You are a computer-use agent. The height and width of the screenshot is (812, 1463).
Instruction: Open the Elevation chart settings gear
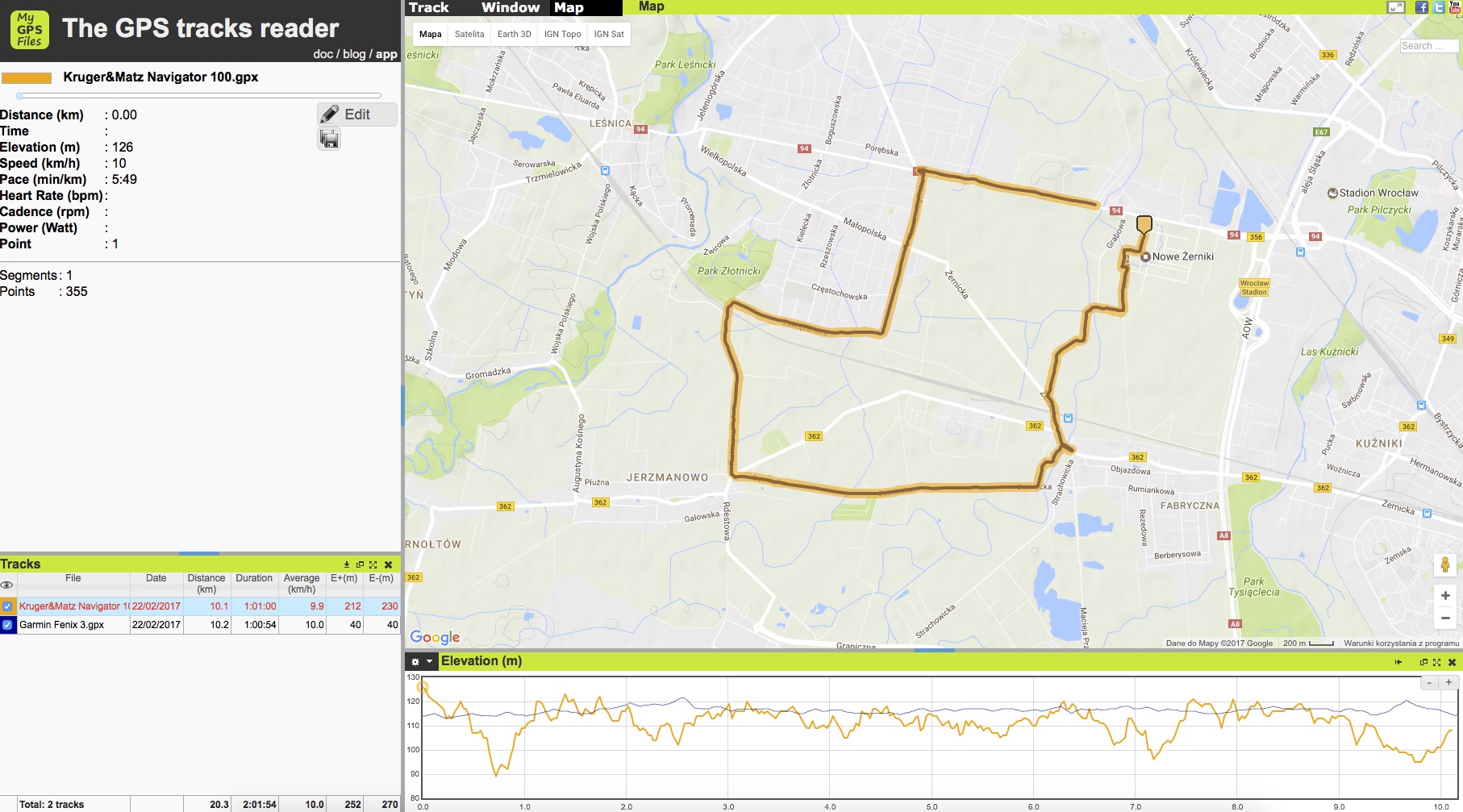click(415, 662)
